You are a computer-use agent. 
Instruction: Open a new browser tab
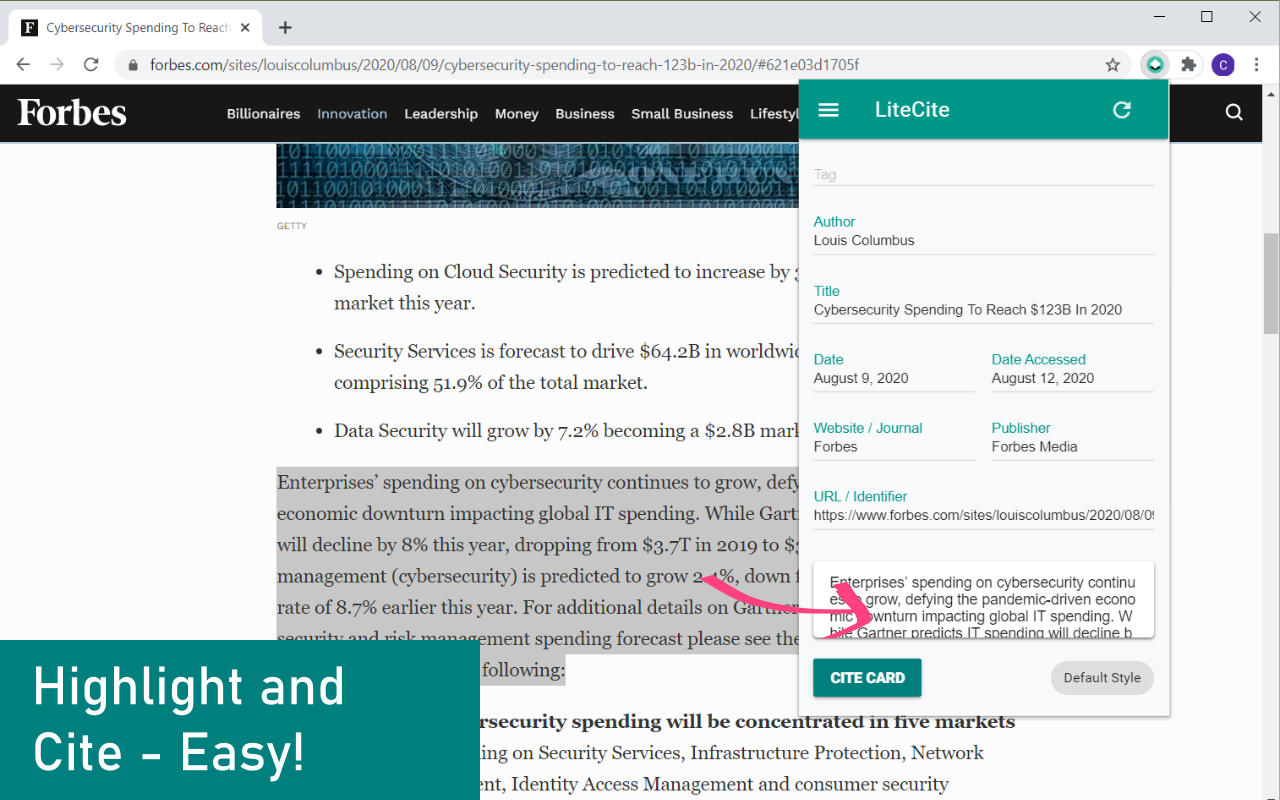285,28
